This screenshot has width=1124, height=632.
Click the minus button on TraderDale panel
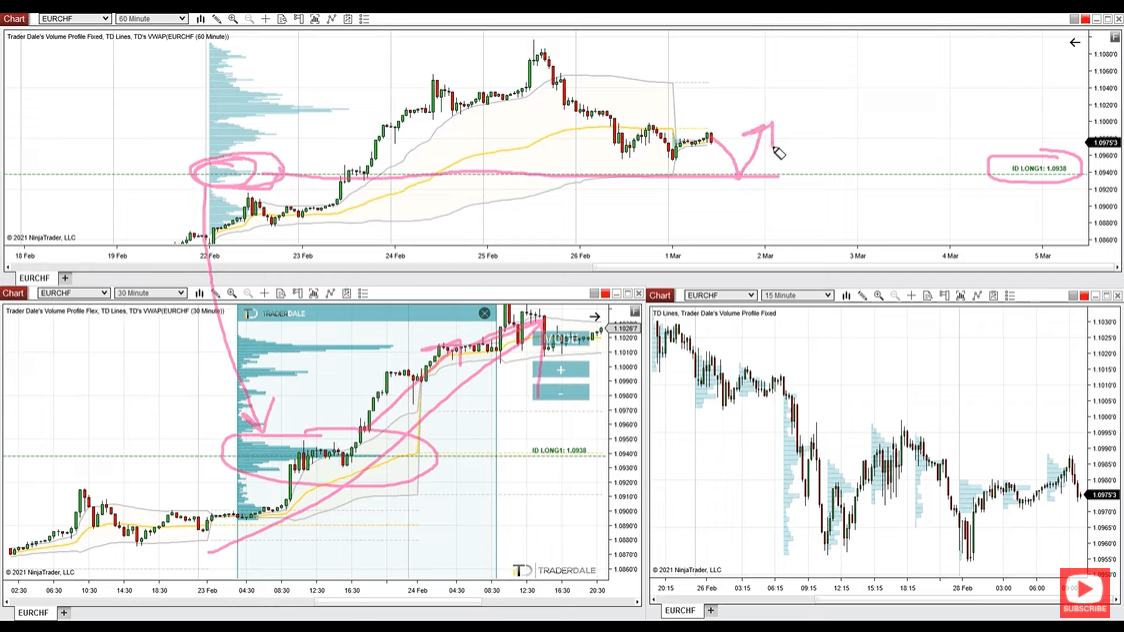pos(561,393)
